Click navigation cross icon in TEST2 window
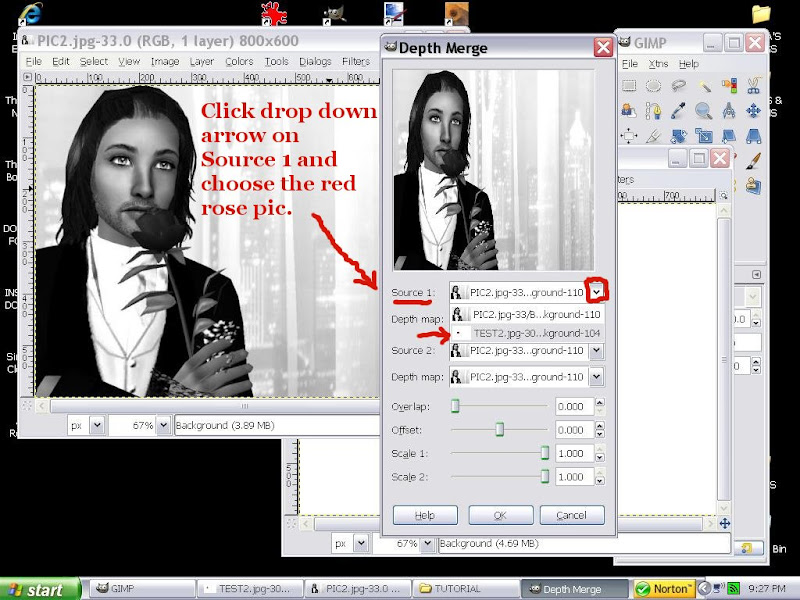 (724, 523)
